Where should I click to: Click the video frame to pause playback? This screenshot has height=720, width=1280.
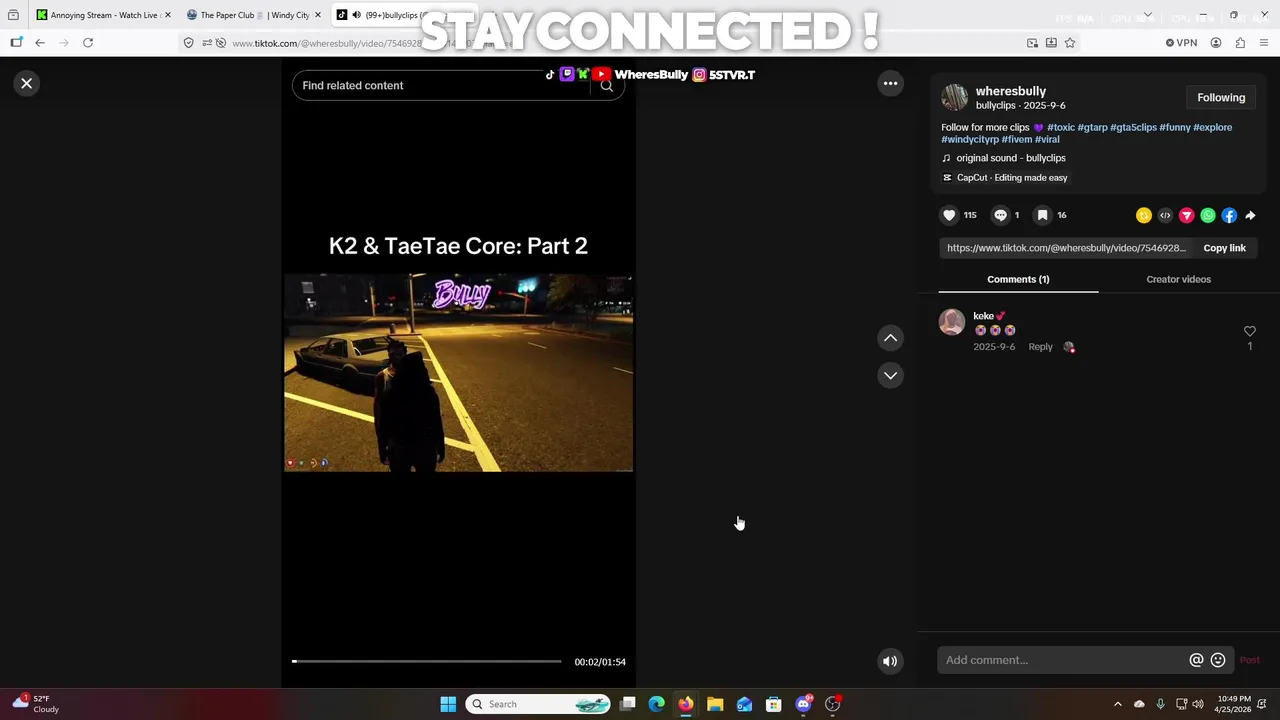tap(458, 373)
